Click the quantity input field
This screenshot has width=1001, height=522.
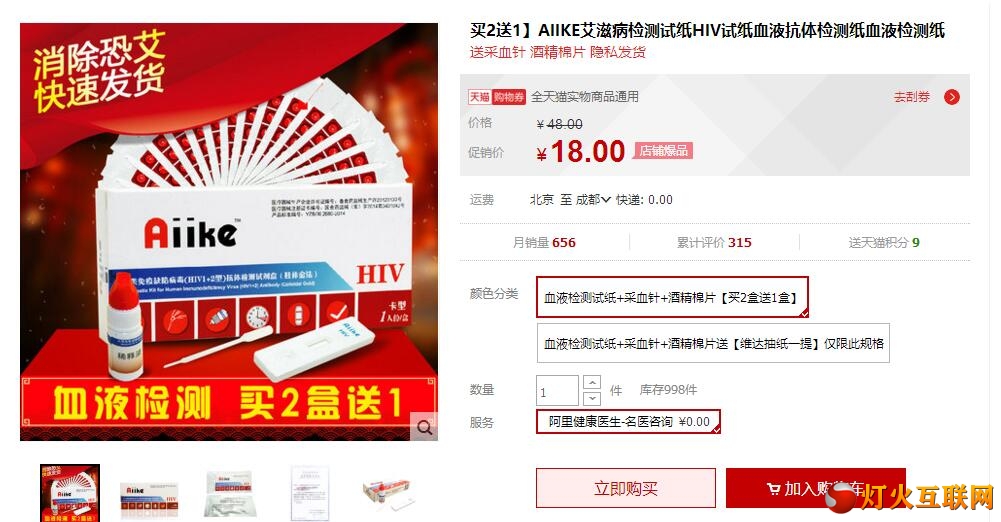click(557, 391)
